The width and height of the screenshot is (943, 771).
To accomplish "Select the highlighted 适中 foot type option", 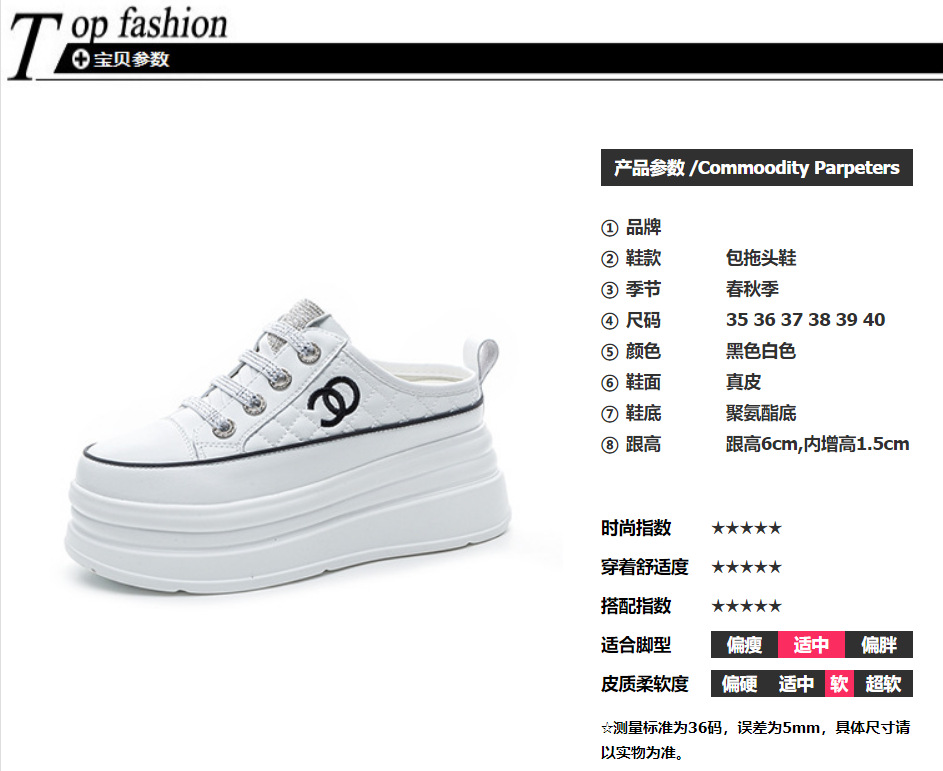I will pyautogui.click(x=811, y=645).
